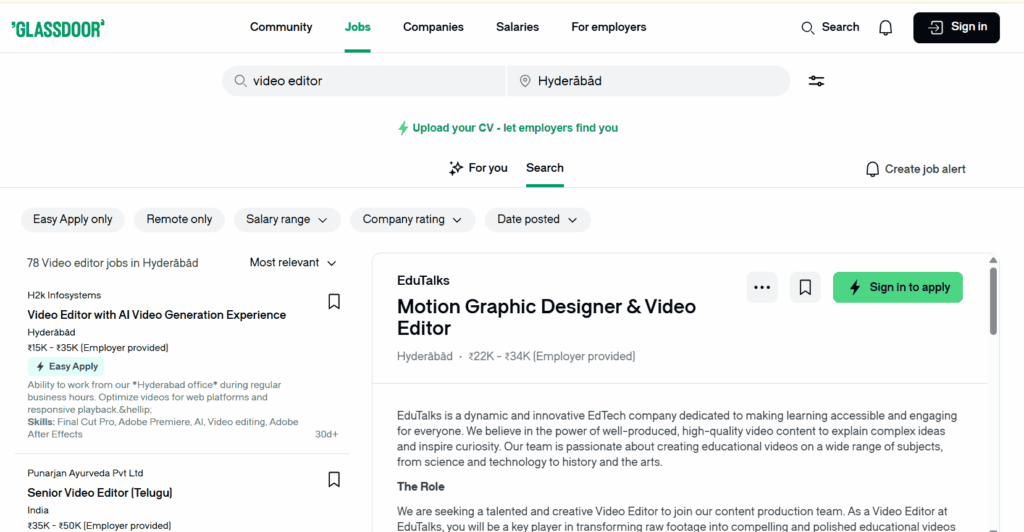Click the scrollbar up arrow in job details
Screen dimensions: 1024x532
(x=993, y=260)
